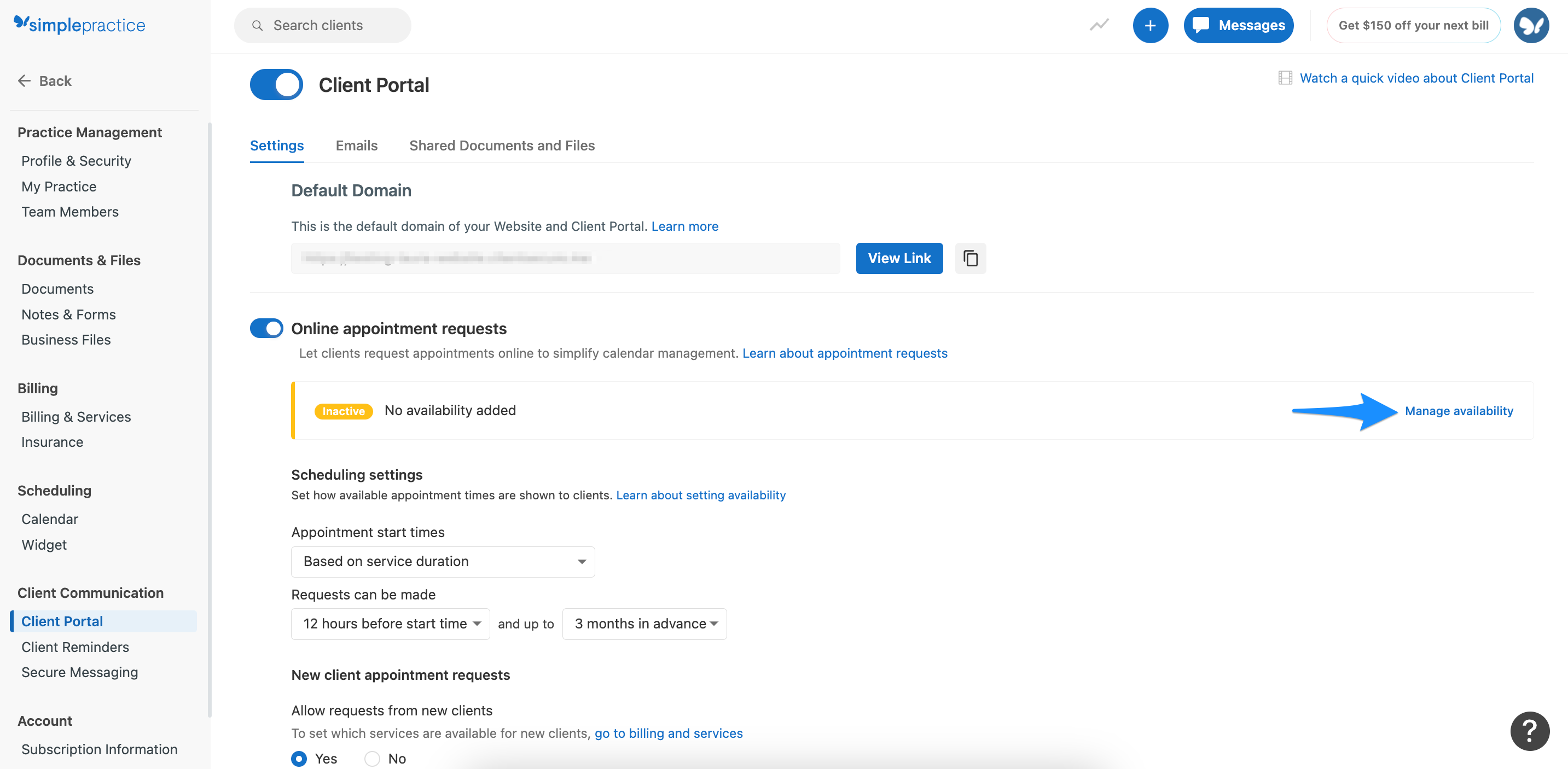Copy the domain link with the copy icon

pyautogui.click(x=970, y=259)
